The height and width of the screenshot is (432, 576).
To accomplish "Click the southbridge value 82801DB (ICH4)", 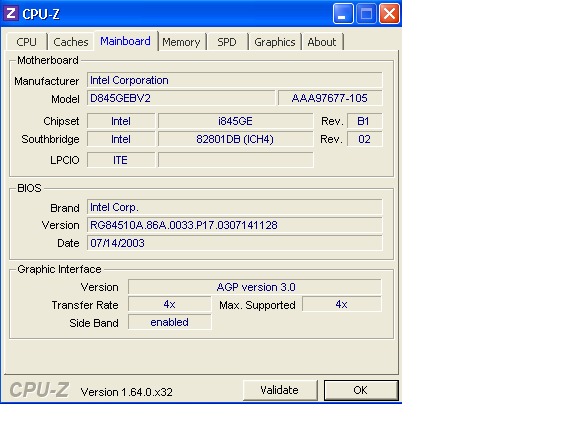I will click(x=235, y=139).
